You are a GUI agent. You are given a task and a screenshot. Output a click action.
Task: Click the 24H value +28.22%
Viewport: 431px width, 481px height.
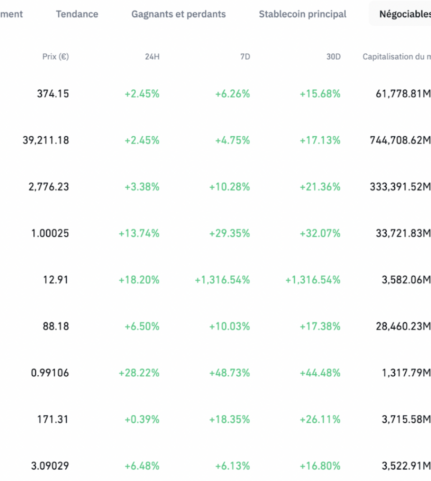(139, 373)
